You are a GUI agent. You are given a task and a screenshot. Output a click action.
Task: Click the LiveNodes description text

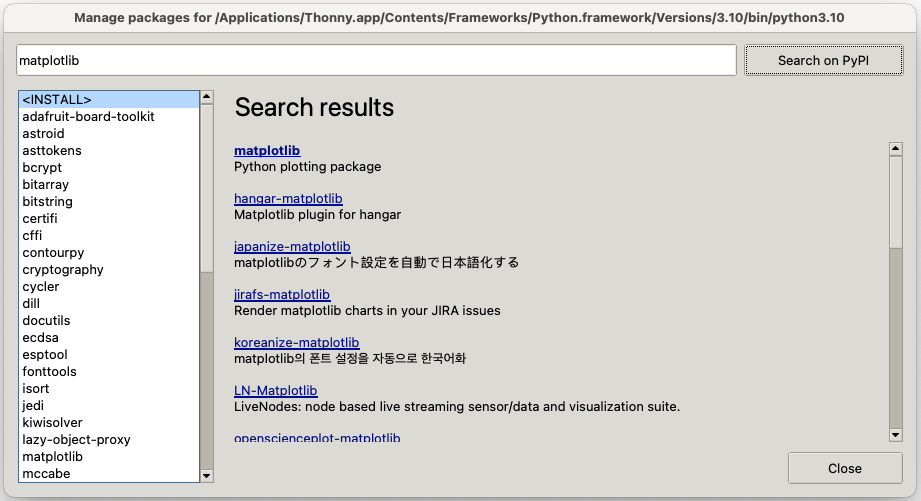tap(457, 406)
